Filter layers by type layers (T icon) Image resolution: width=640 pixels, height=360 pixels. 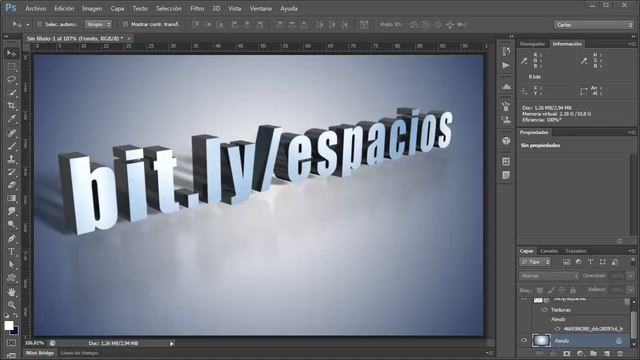click(590, 262)
